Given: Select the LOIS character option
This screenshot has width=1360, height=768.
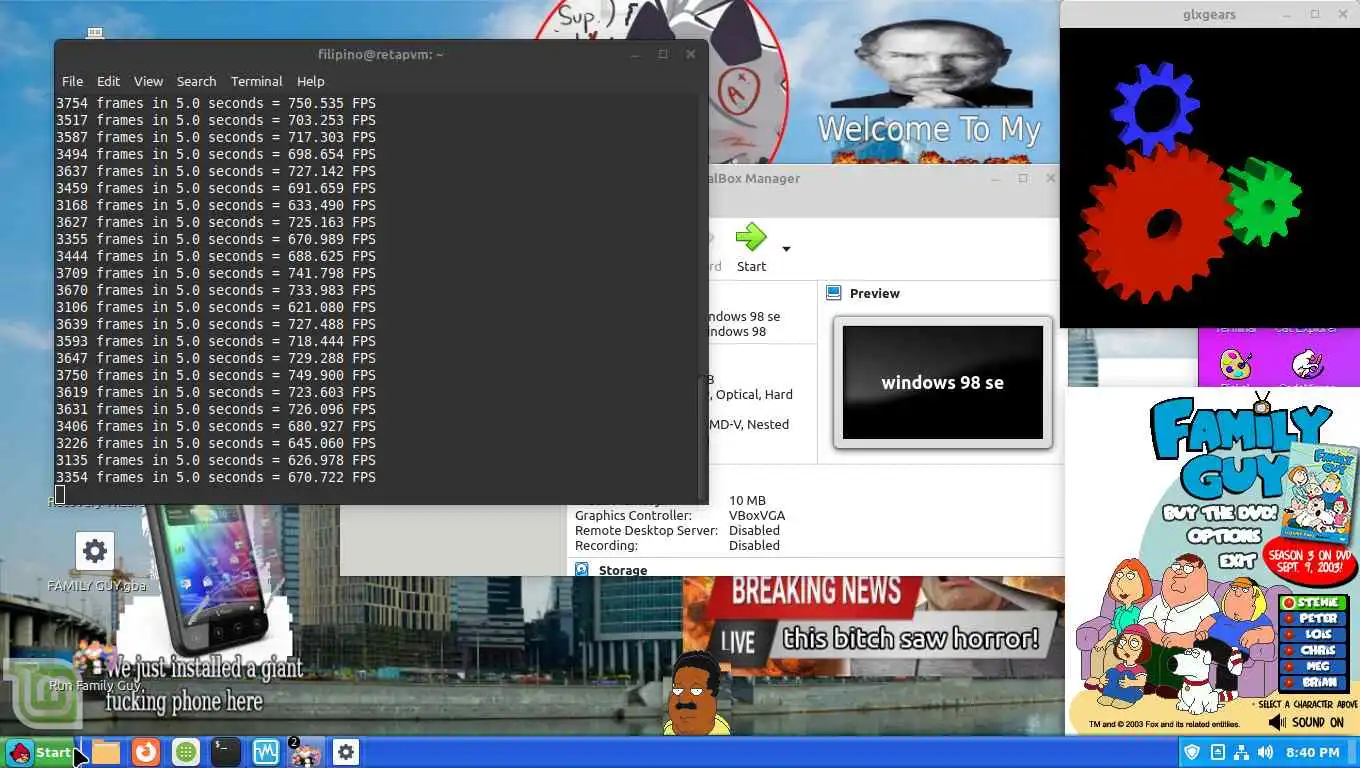Looking at the screenshot, I should pyautogui.click(x=1314, y=635).
